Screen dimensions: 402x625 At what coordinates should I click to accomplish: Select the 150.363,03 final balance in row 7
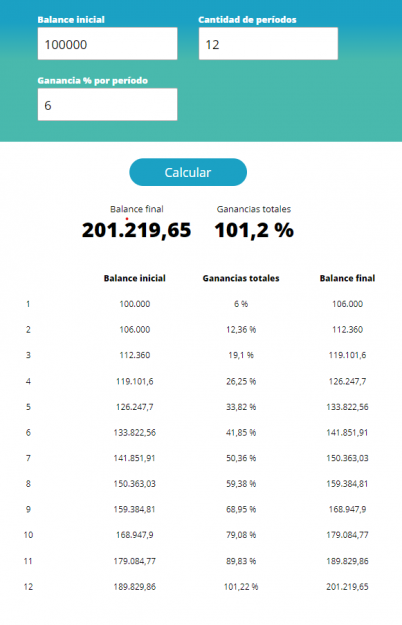click(x=347, y=458)
